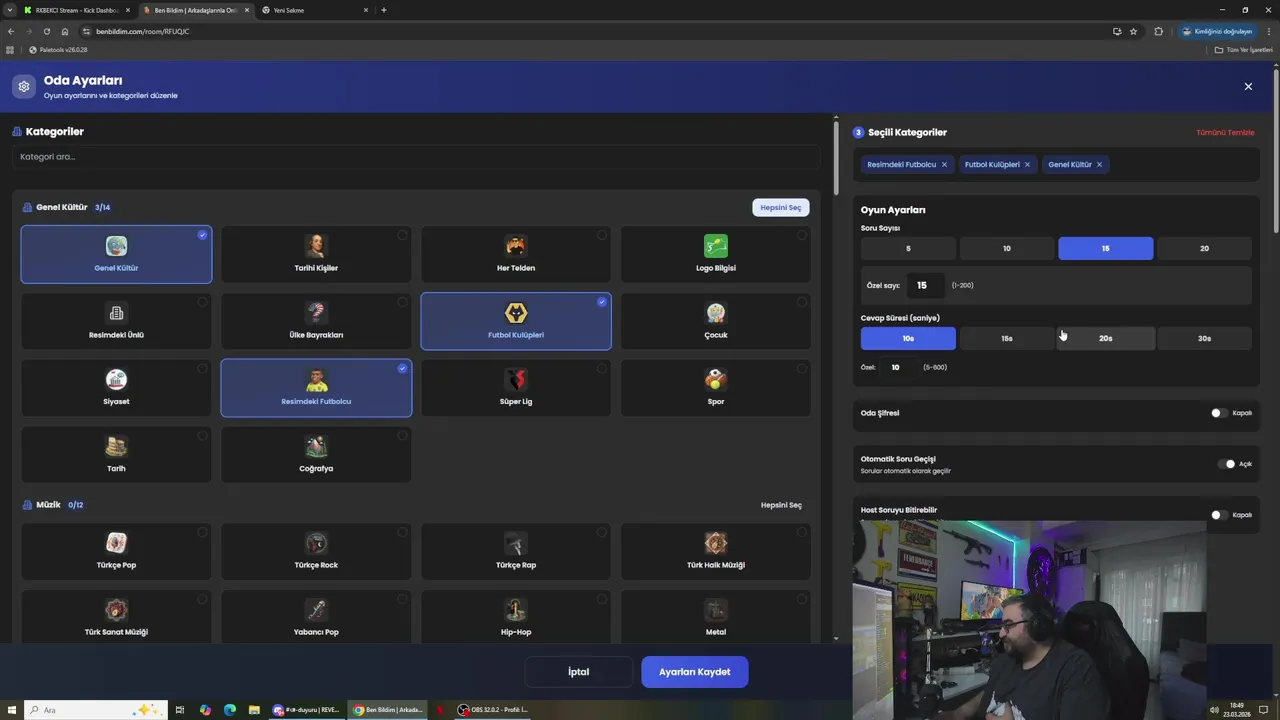Open the Paletools bookmark
The height and width of the screenshot is (720, 1280).
[58, 49]
